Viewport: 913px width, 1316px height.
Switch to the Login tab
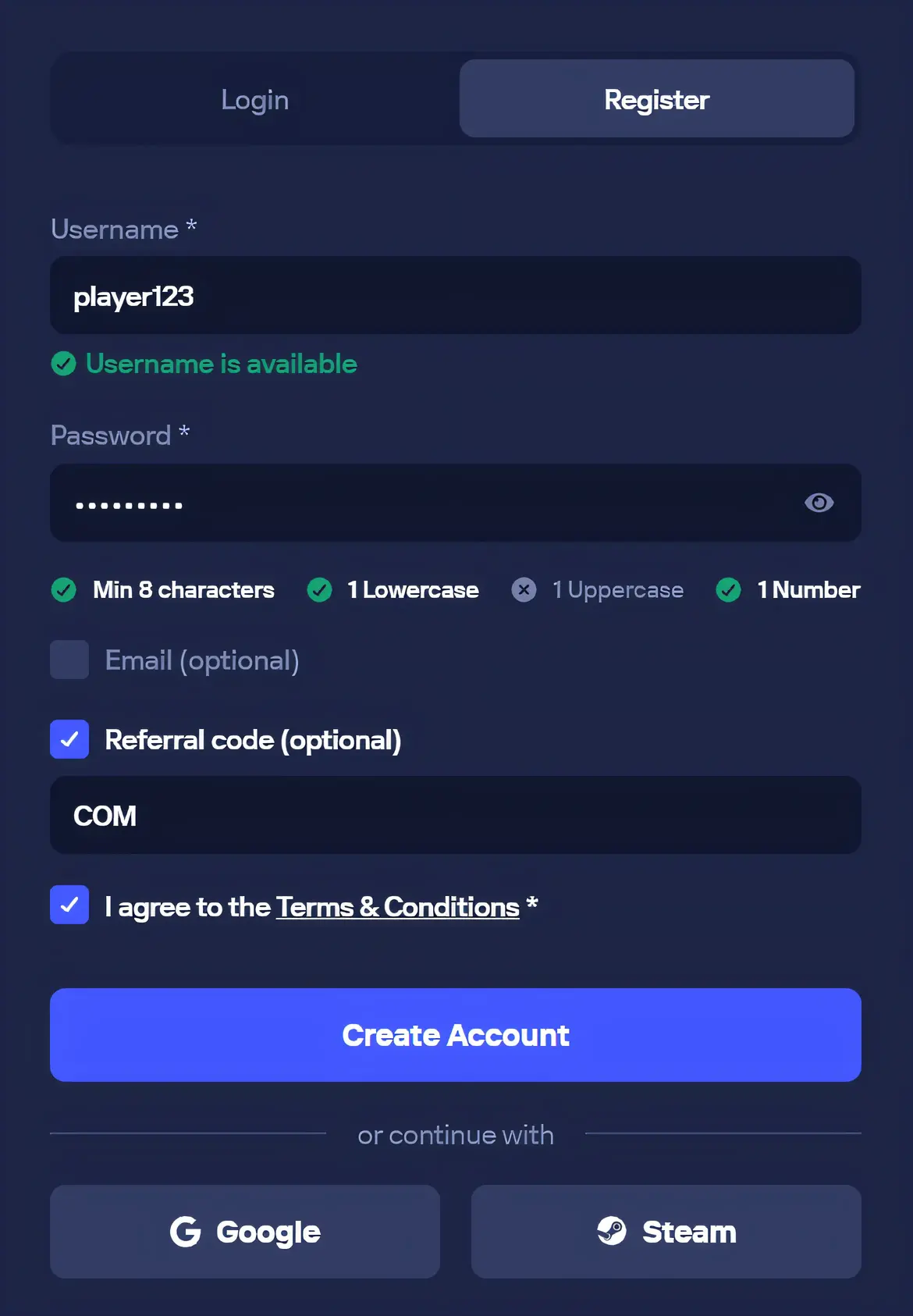click(x=254, y=99)
